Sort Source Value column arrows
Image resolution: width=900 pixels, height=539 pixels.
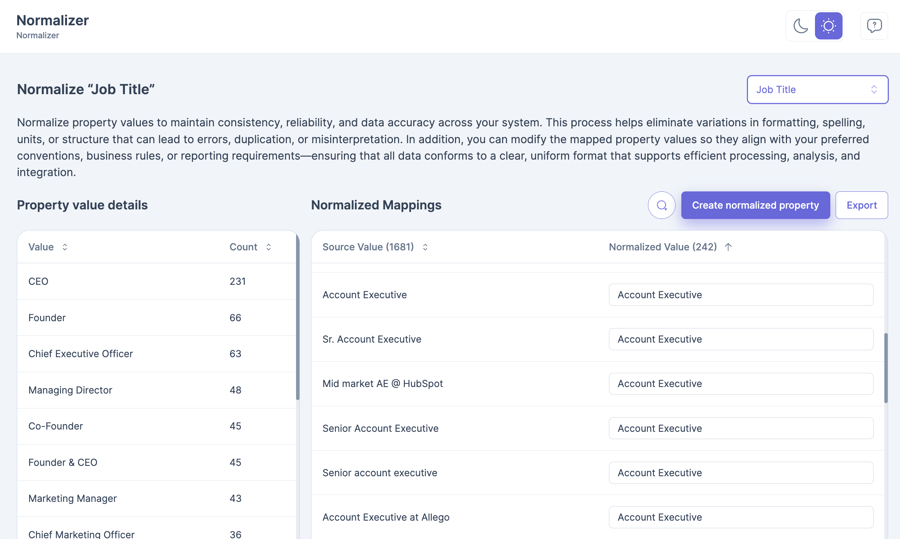[425, 247]
